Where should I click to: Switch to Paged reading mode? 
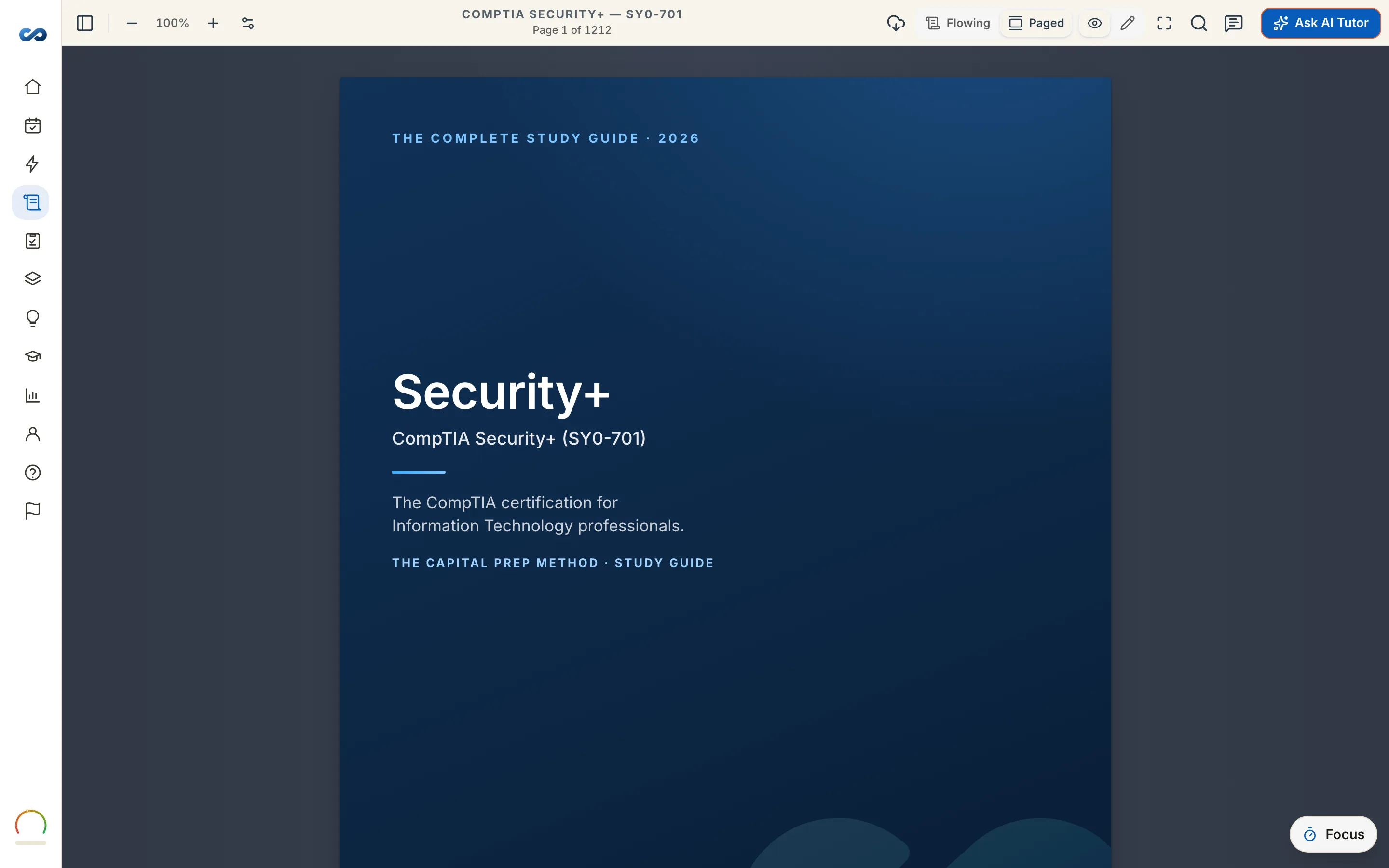point(1036,23)
